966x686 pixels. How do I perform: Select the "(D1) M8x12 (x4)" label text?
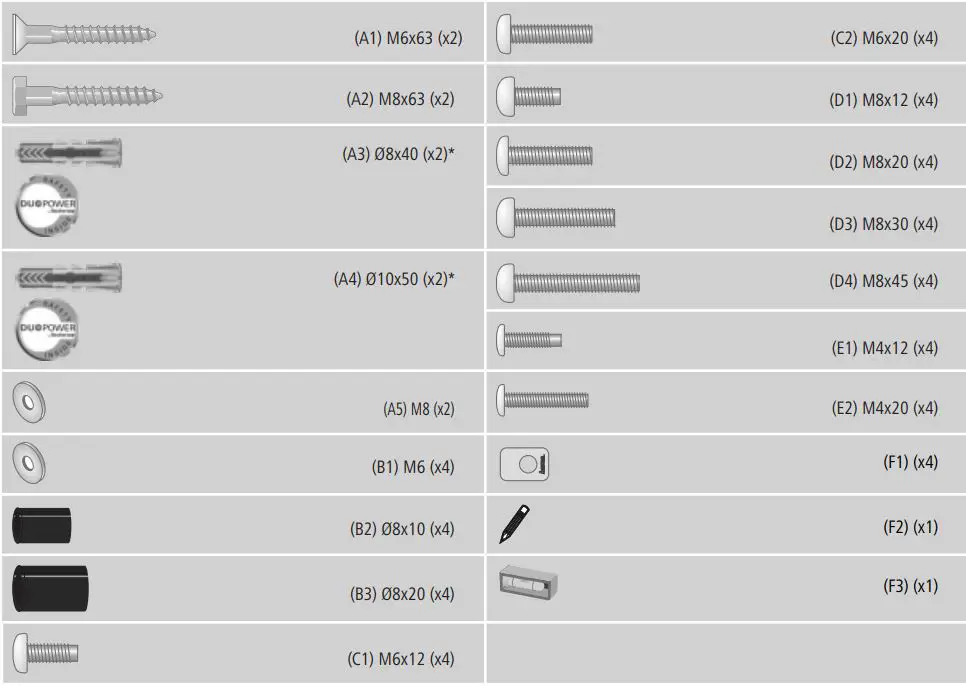coord(884,100)
